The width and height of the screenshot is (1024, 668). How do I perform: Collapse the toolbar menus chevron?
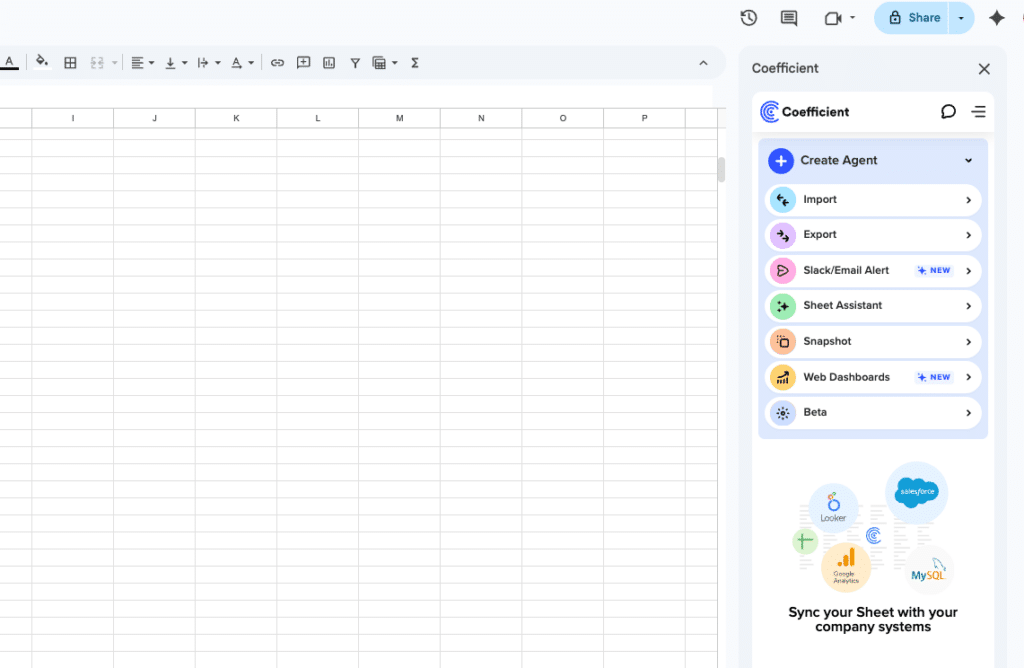click(703, 63)
